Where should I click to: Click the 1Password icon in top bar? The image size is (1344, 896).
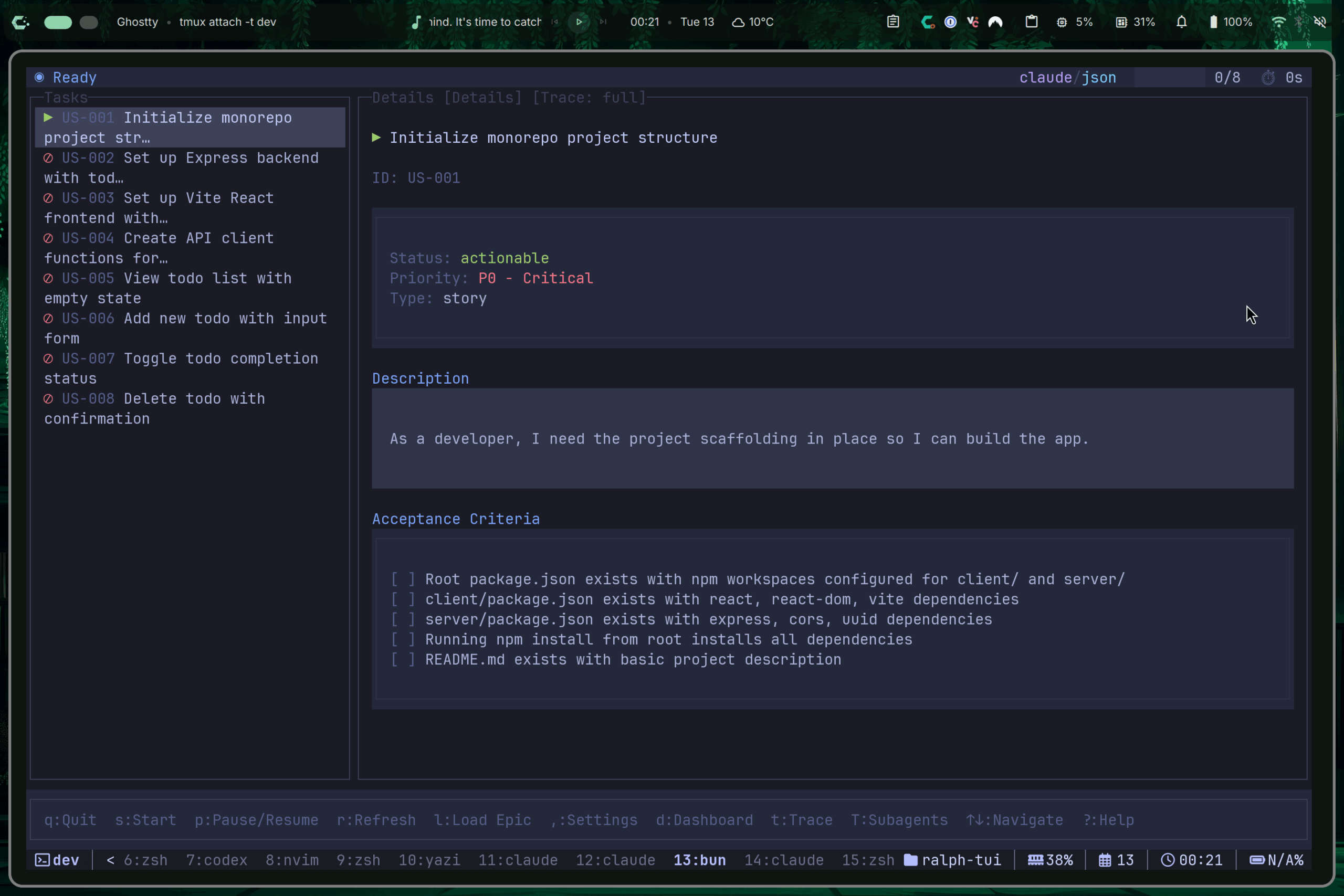click(x=950, y=22)
